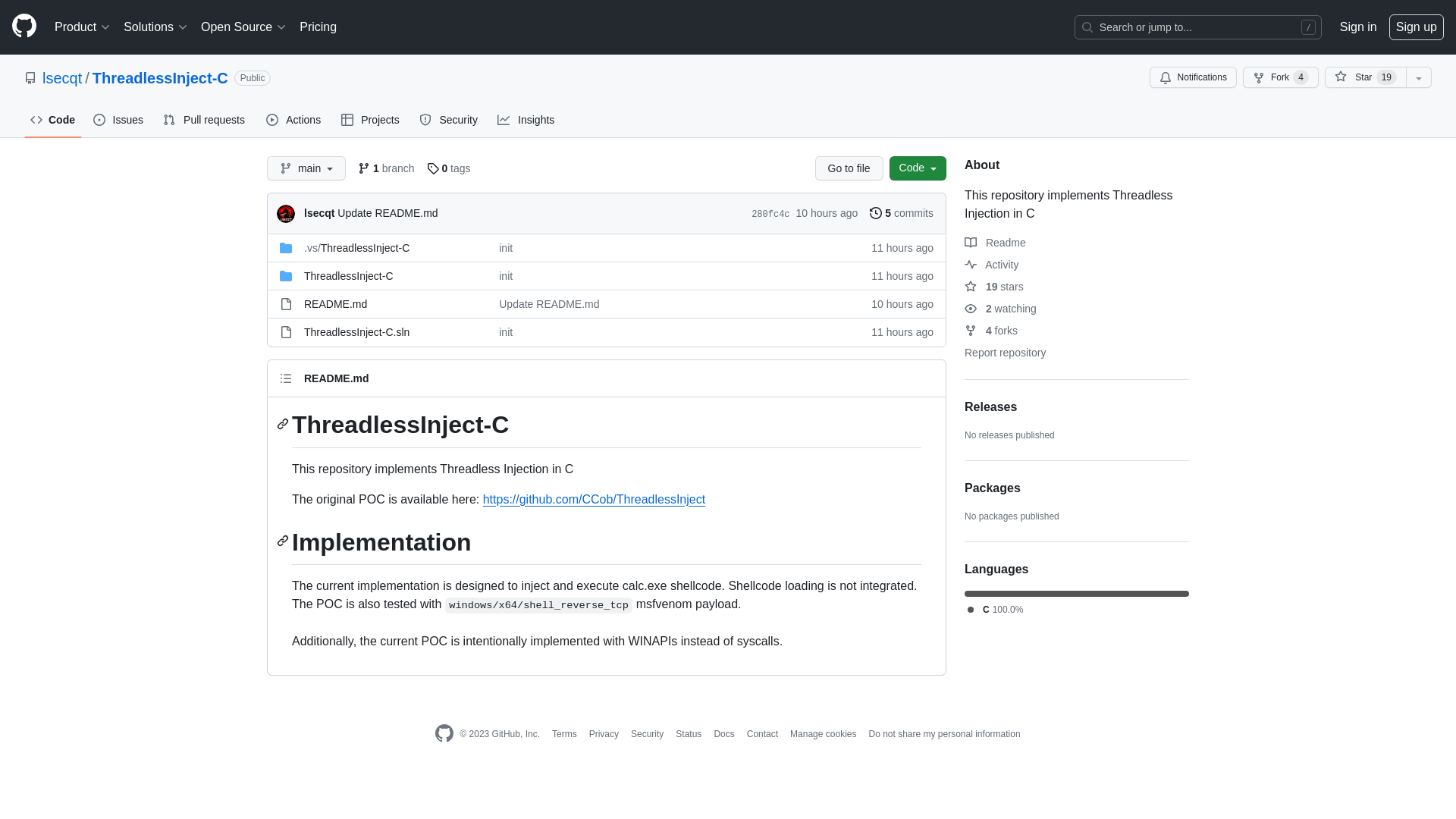Expand the green Code dropdown button
This screenshot has width=1456, height=819.
[918, 168]
